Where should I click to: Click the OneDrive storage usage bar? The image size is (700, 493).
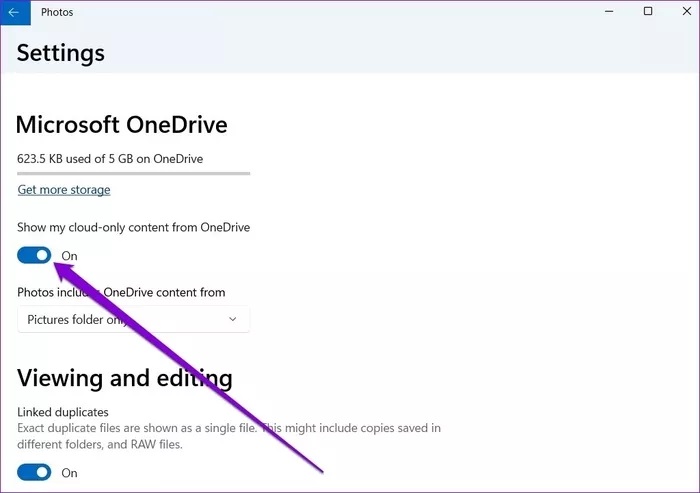point(133,174)
